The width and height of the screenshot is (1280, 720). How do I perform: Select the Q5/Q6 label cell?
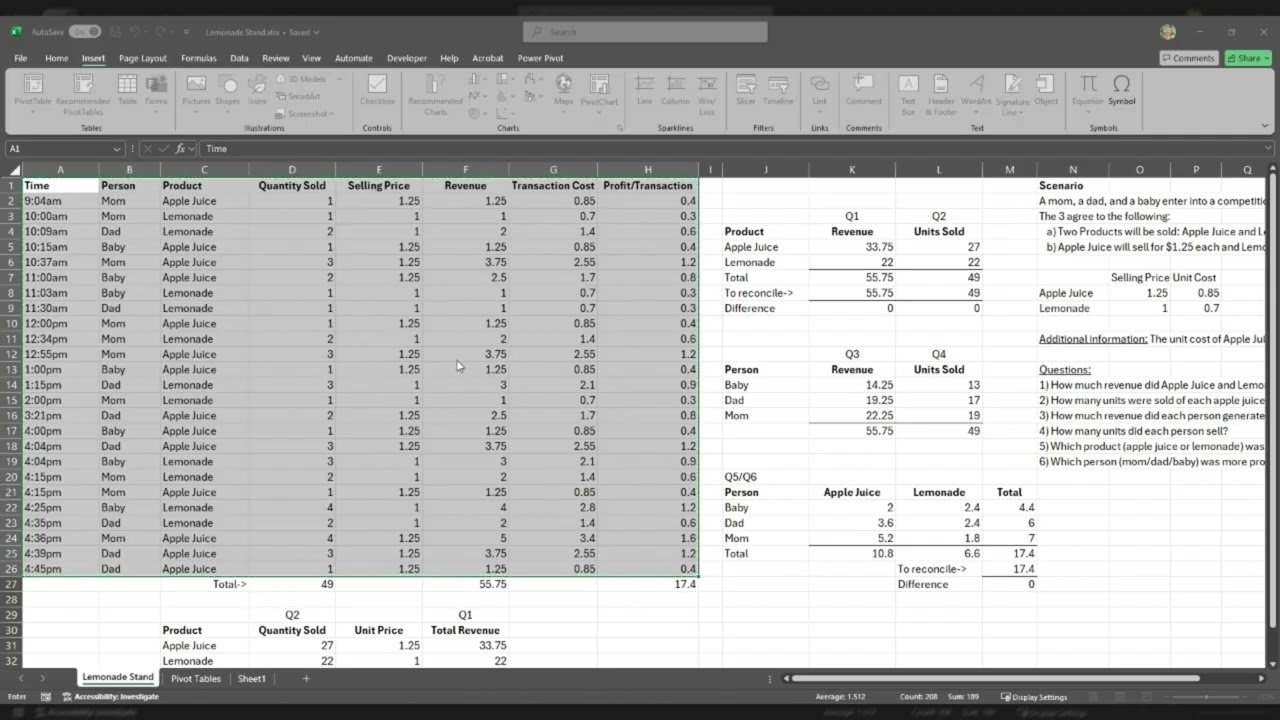(x=765, y=477)
